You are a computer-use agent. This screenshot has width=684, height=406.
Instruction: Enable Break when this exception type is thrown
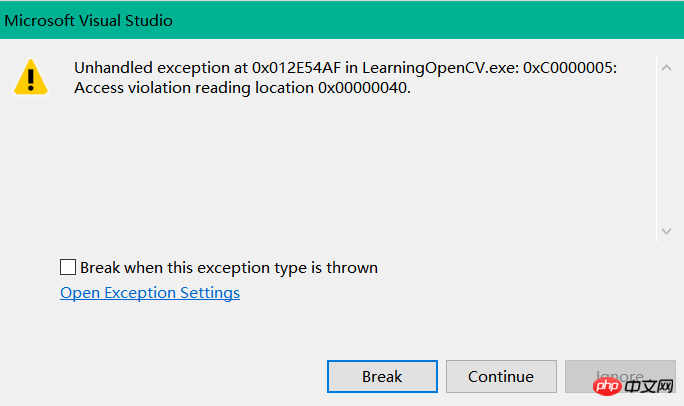[x=68, y=267]
